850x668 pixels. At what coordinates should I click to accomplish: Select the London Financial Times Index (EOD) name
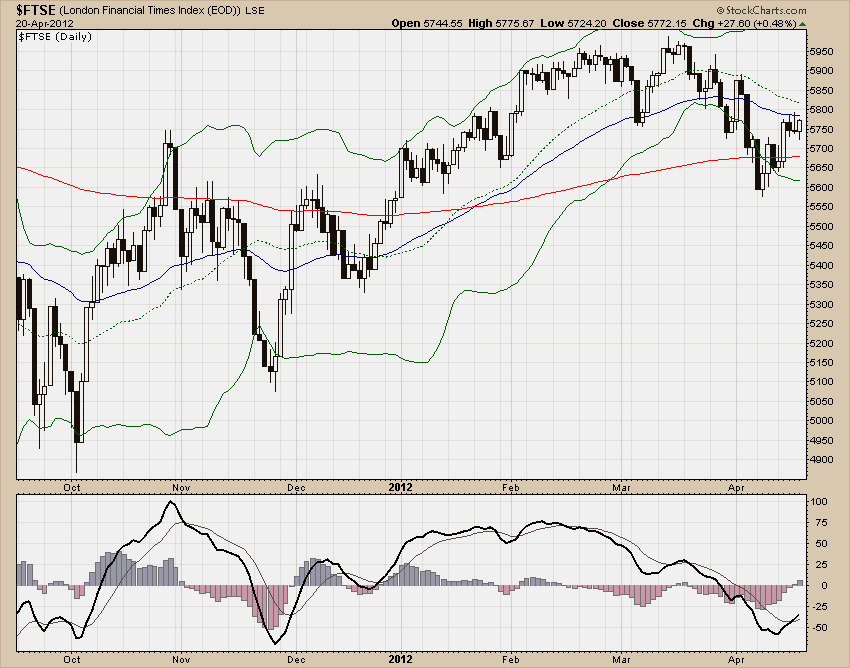tap(150, 10)
